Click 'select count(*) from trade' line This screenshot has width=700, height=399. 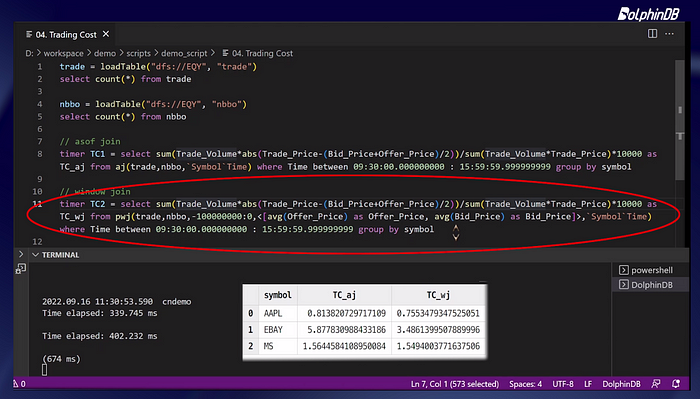coord(125,79)
